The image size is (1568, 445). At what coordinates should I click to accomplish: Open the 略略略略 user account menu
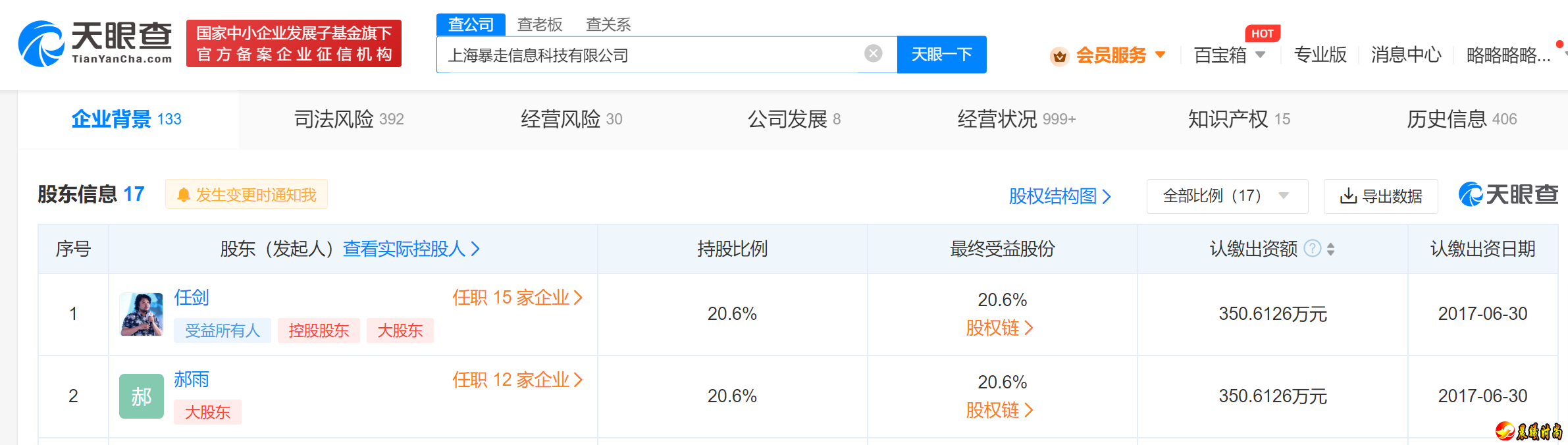[x=1509, y=55]
